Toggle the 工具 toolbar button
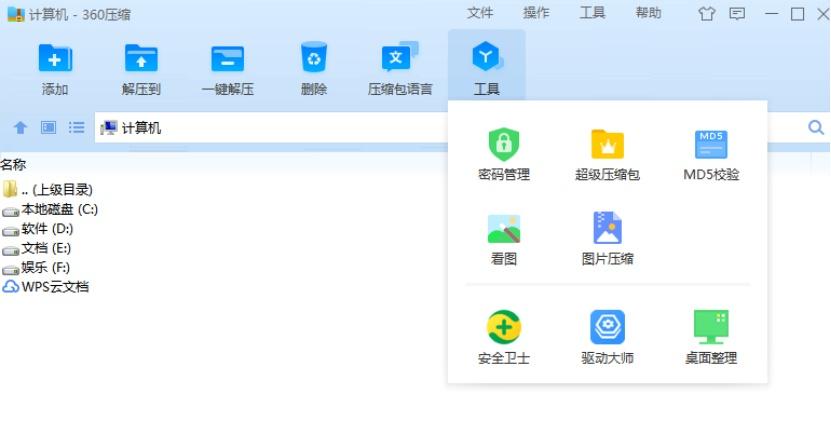831x422 pixels. point(487,65)
